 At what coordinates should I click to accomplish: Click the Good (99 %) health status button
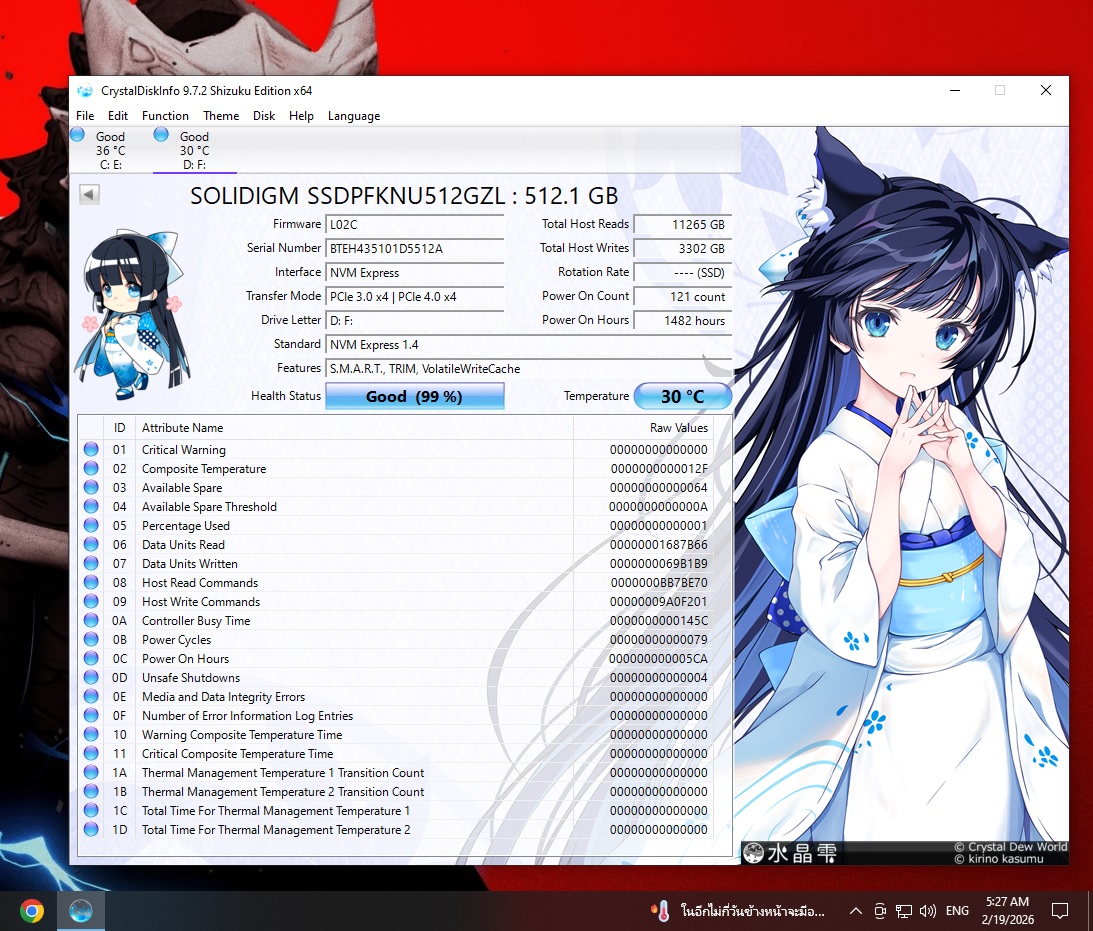pos(414,397)
